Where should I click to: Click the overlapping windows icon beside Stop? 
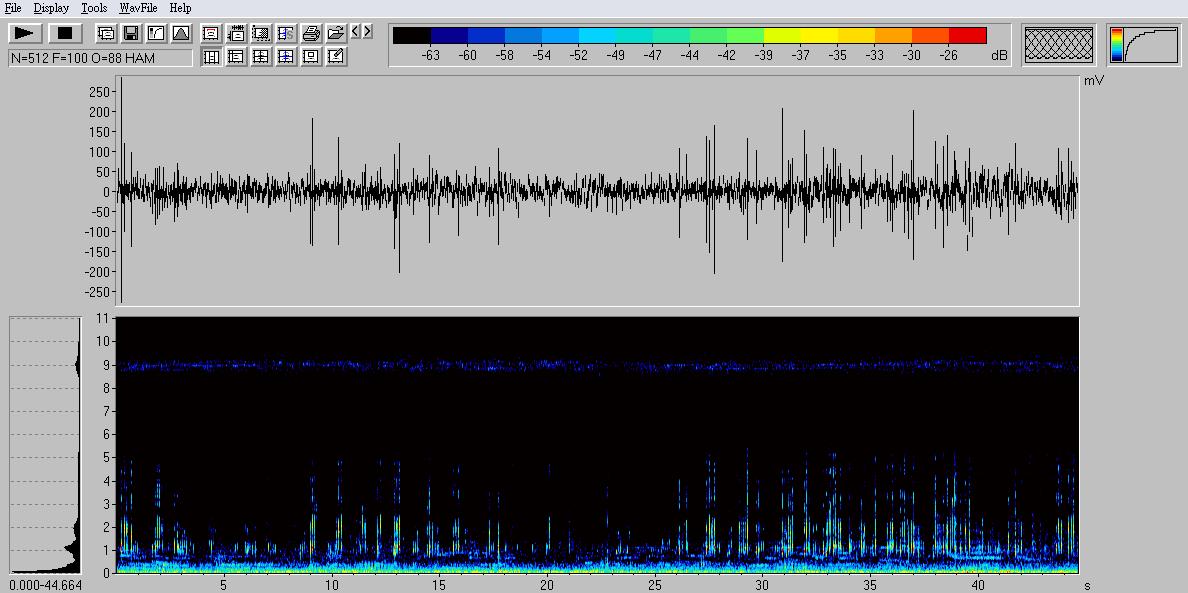click(x=106, y=33)
